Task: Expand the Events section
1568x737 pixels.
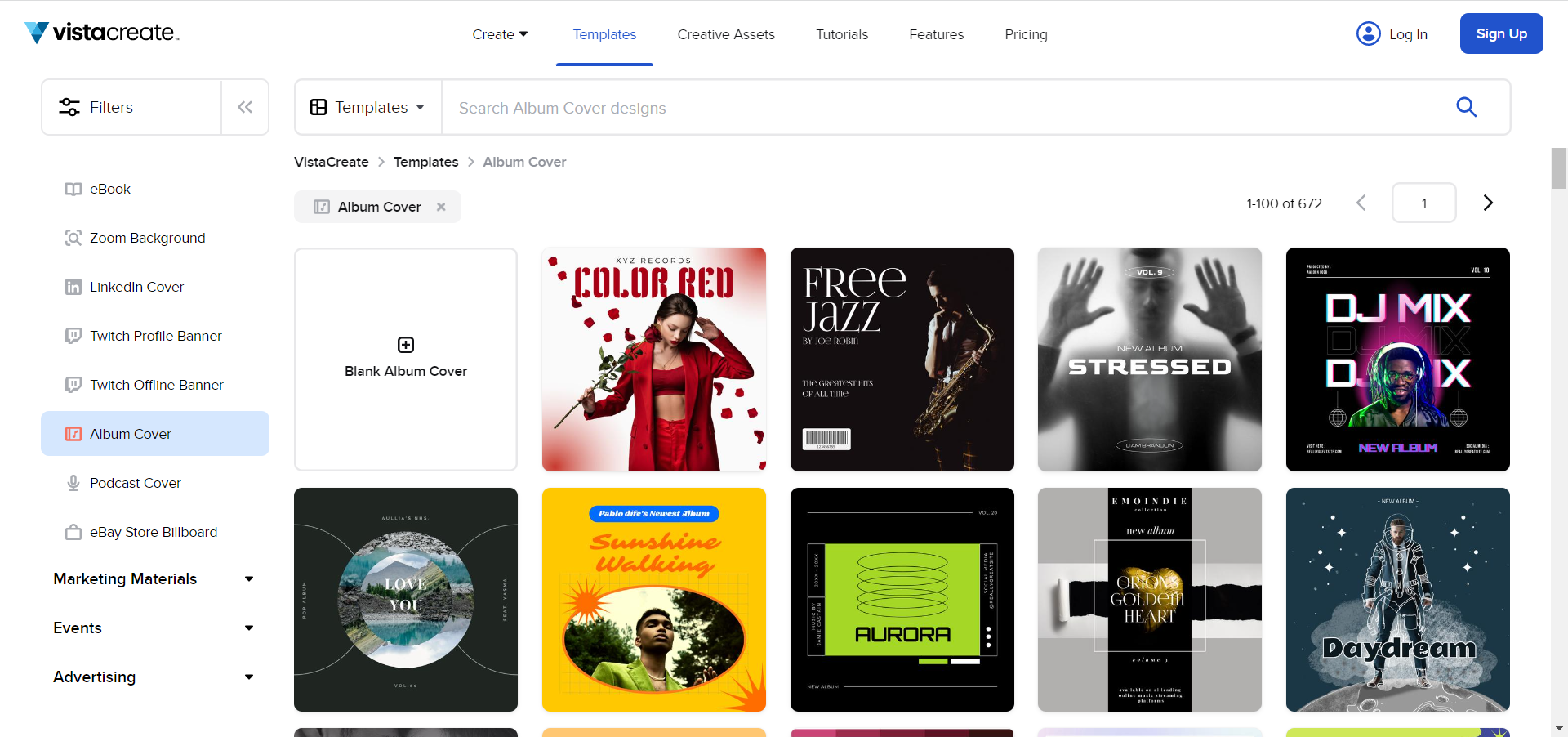Action: 154,628
